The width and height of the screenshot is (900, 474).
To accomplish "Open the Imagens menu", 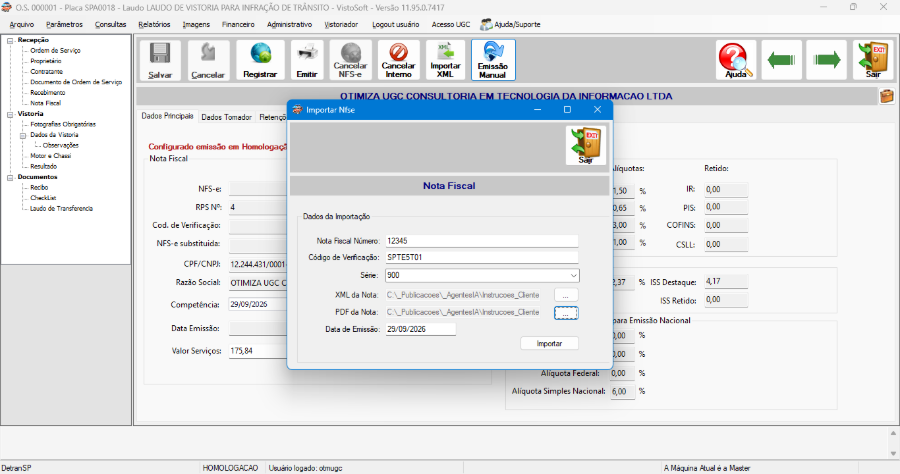I will (x=196, y=25).
